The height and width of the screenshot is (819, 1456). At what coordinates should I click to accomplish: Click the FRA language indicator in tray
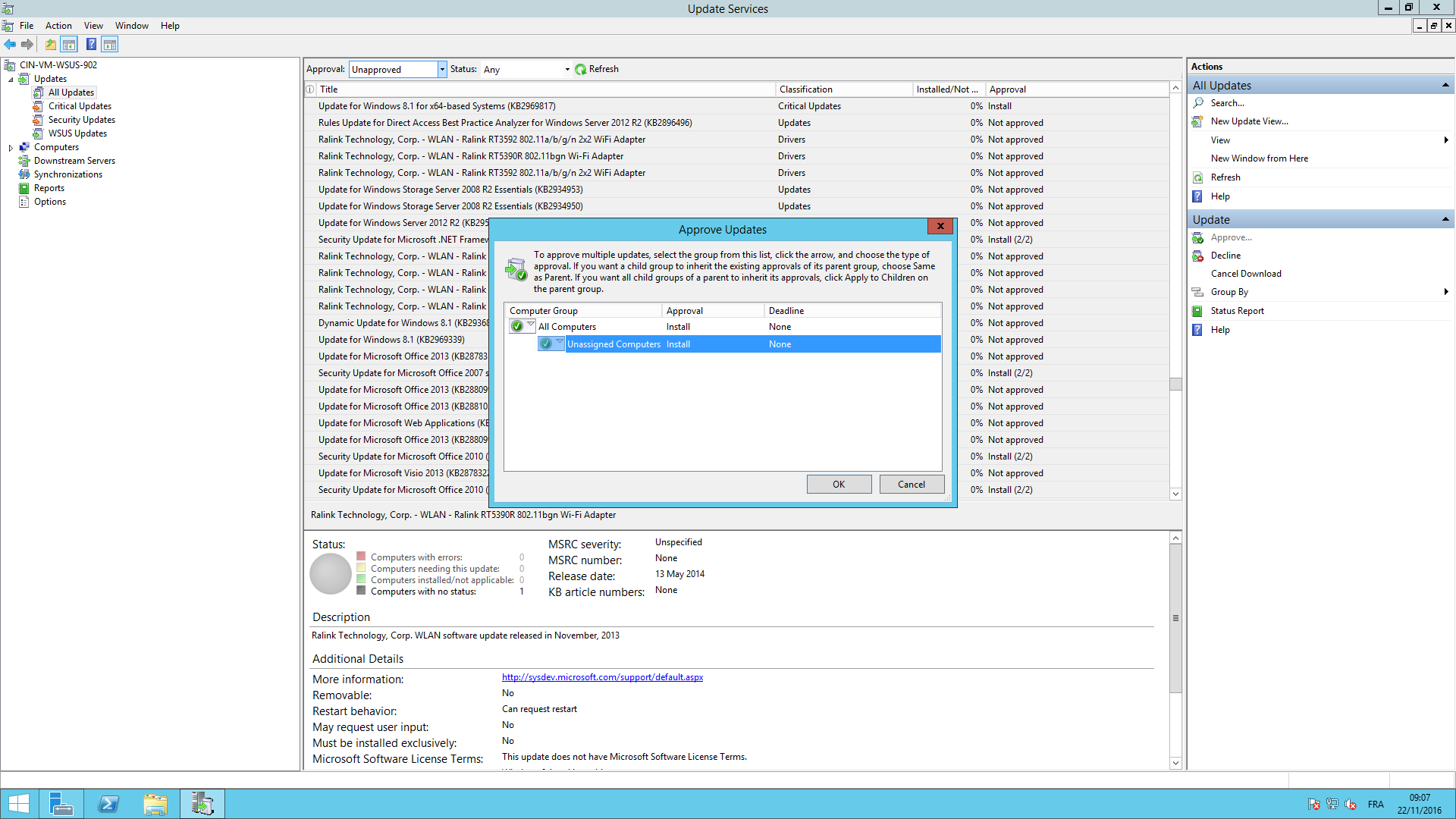pyautogui.click(x=1376, y=805)
